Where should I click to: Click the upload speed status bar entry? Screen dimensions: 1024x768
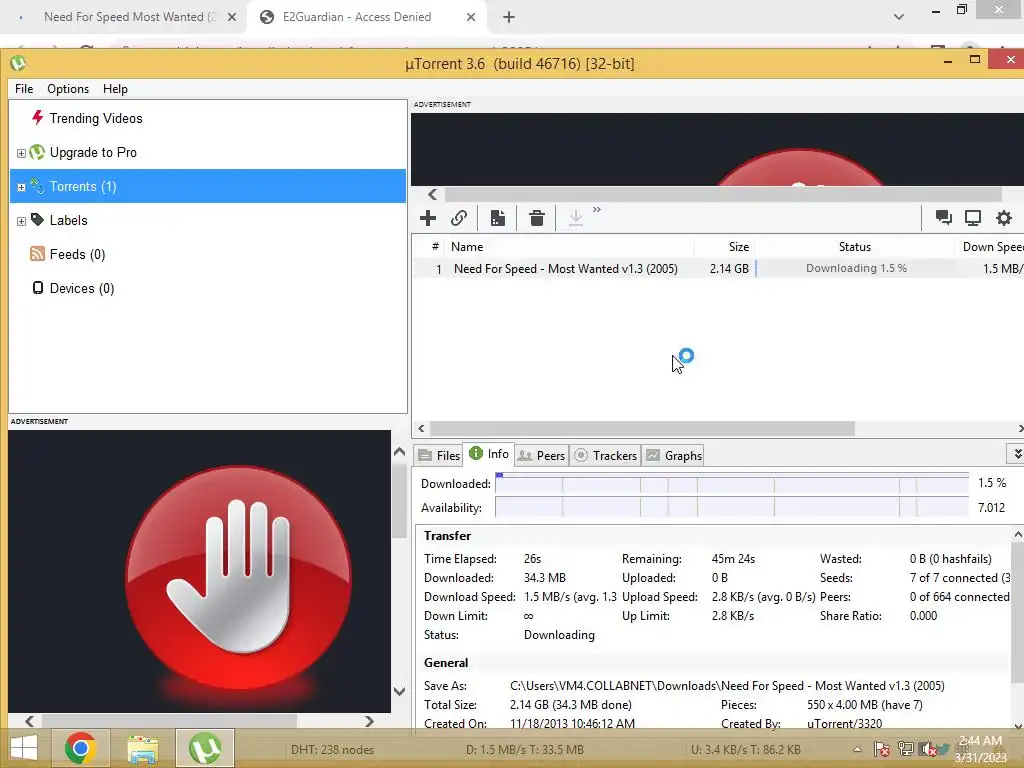coord(746,750)
